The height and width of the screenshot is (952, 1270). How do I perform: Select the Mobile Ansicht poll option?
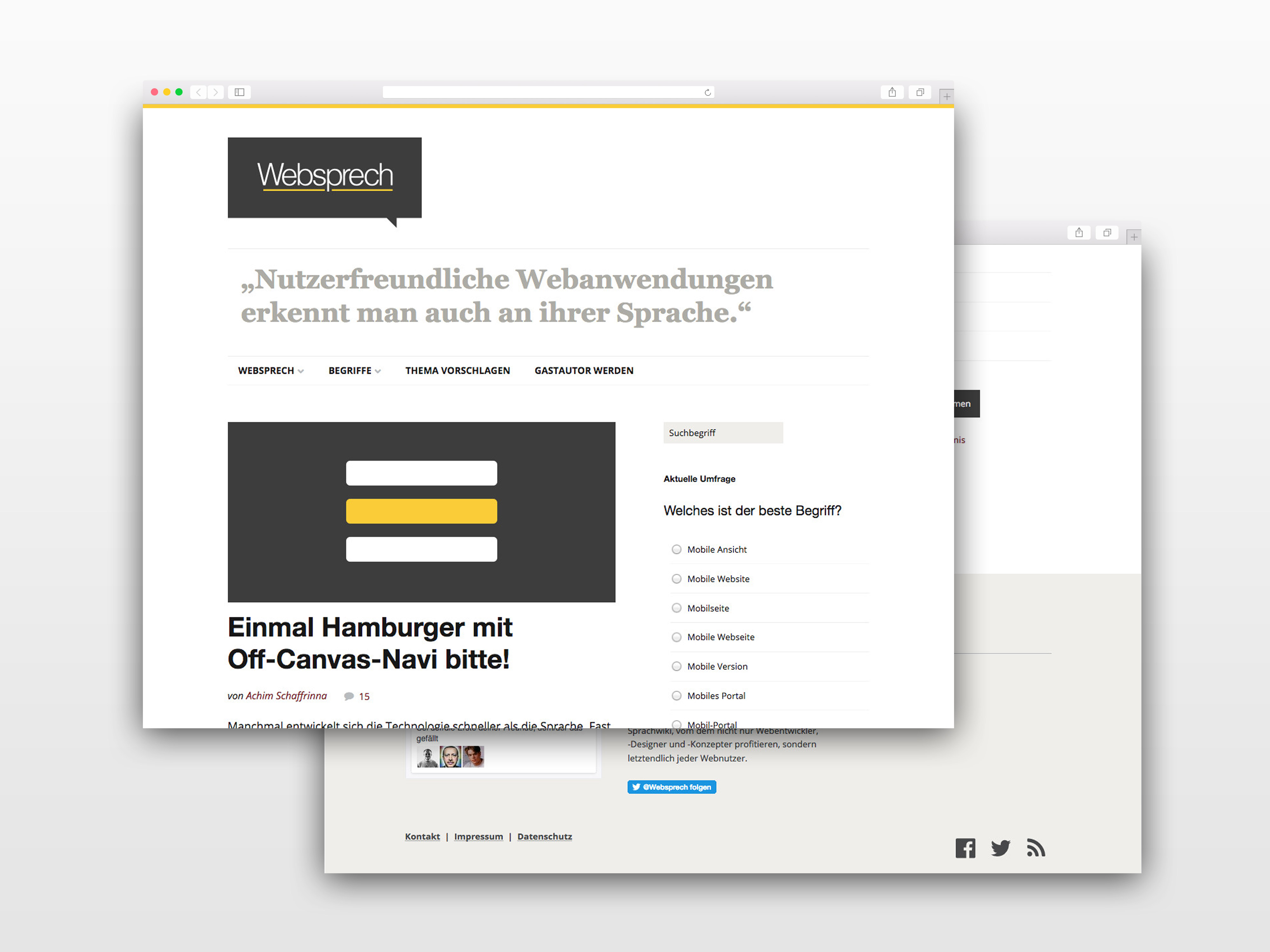click(676, 549)
